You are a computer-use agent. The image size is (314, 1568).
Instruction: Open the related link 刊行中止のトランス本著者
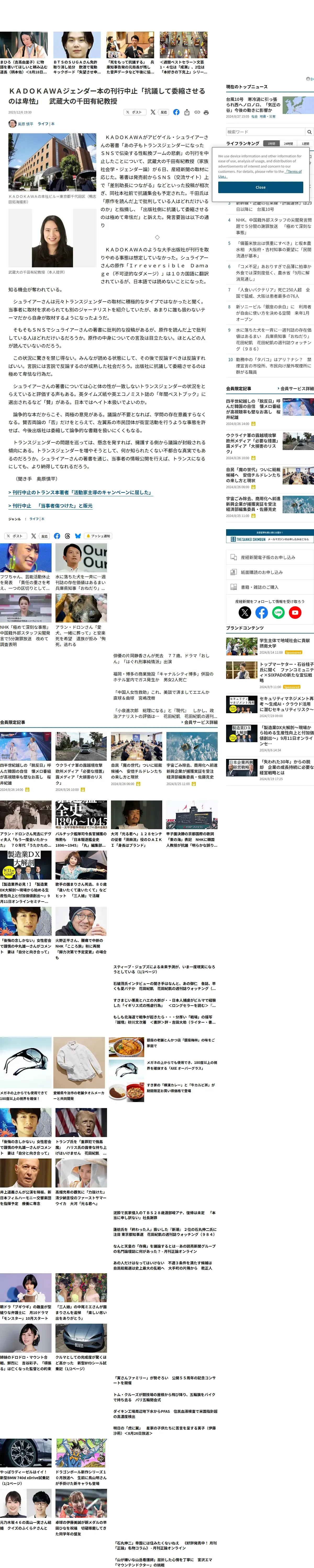pyautogui.click(x=81, y=492)
